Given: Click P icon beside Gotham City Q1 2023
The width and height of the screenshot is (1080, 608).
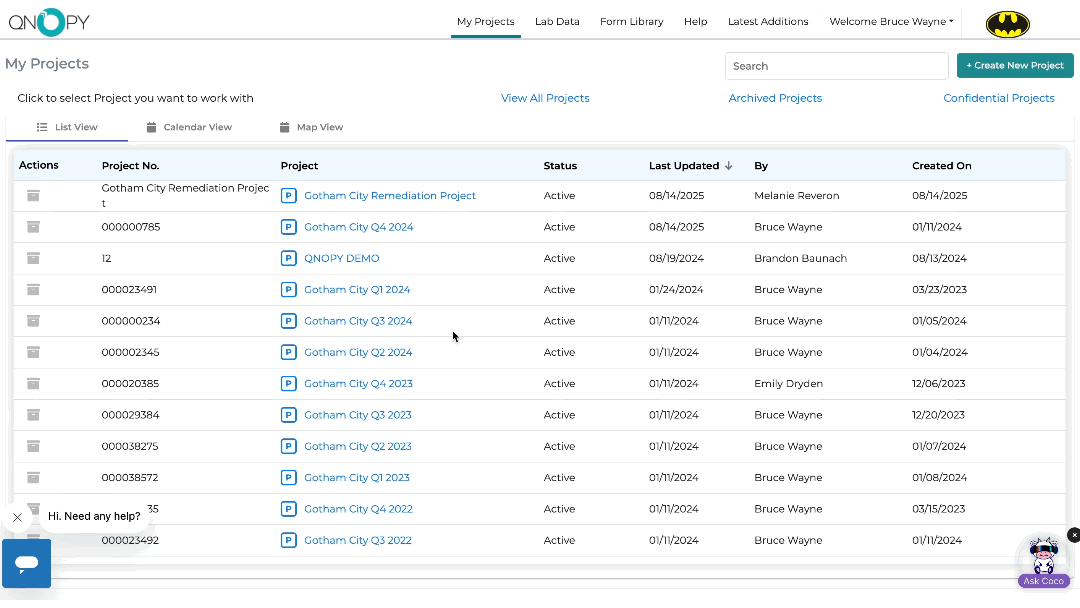Looking at the screenshot, I should (289, 477).
